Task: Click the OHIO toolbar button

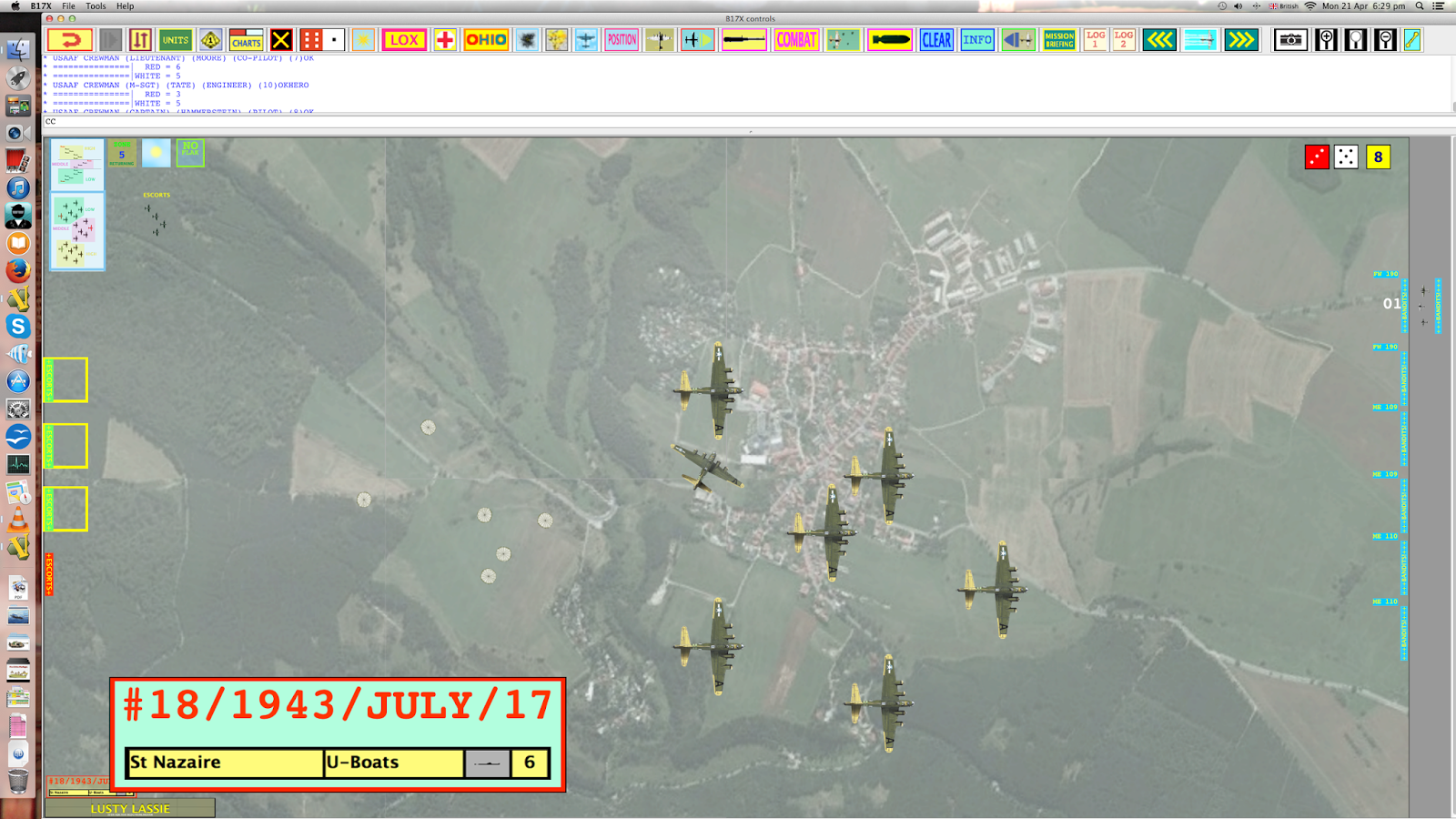Action: [x=486, y=40]
